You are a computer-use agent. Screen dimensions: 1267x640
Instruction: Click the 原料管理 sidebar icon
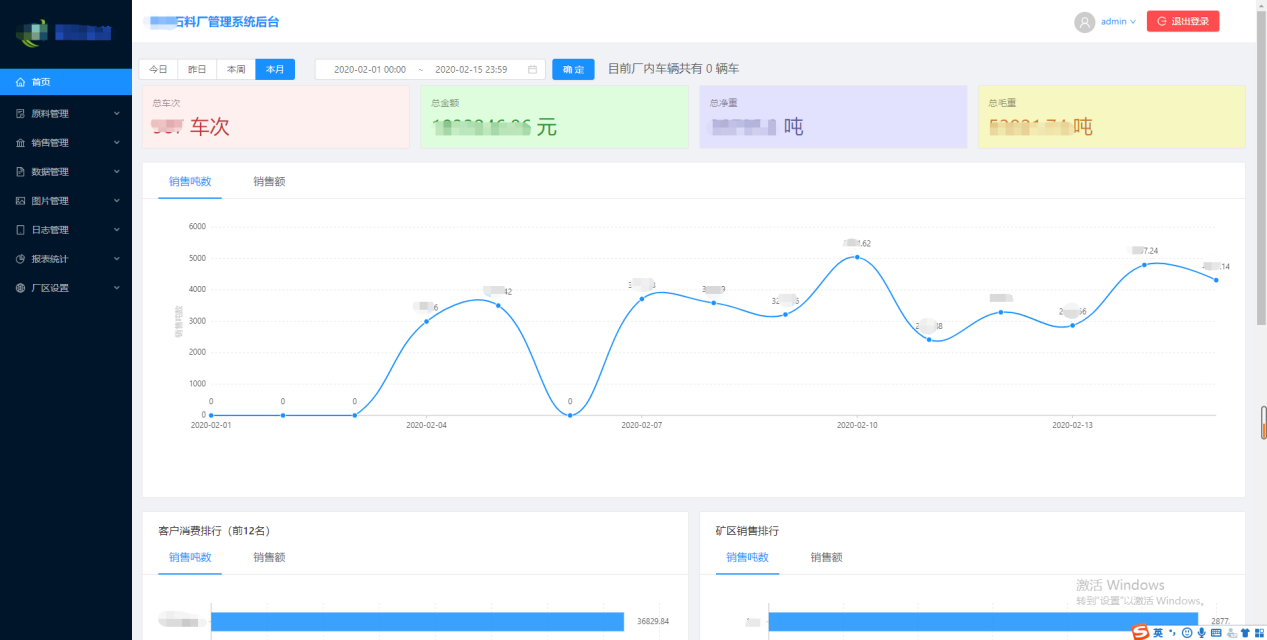coord(21,114)
